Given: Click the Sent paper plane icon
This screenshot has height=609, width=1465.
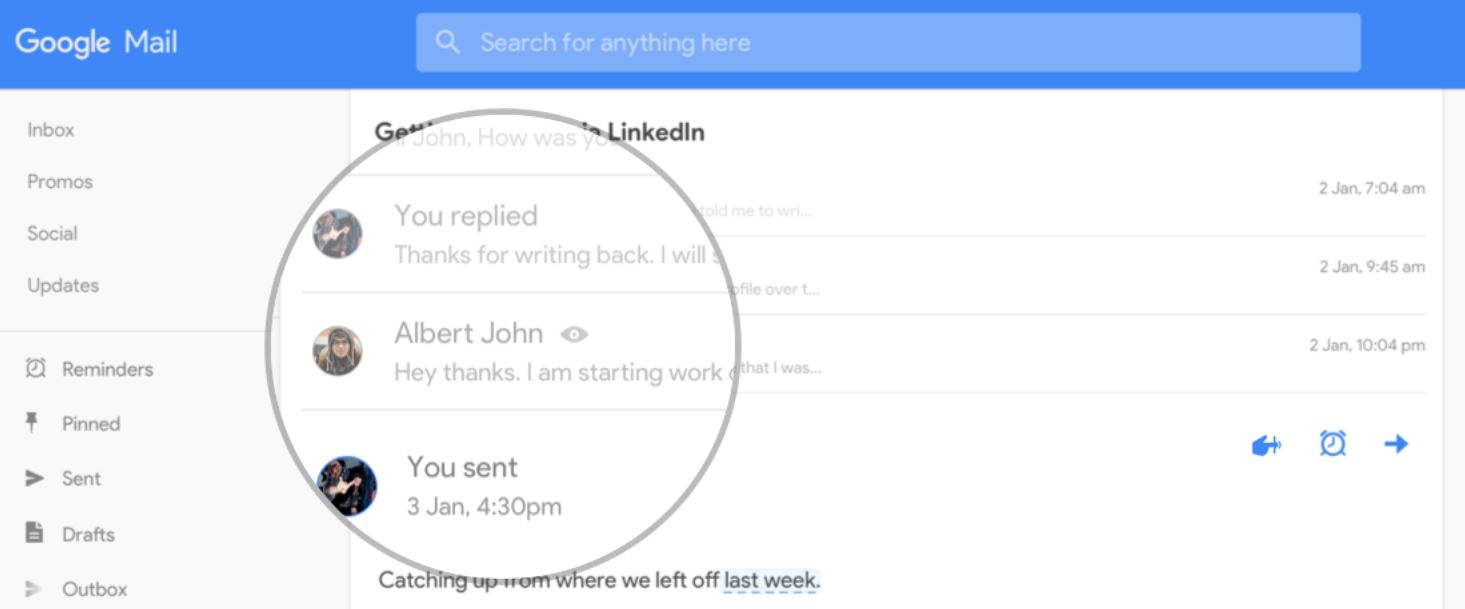Looking at the screenshot, I should click(x=35, y=479).
